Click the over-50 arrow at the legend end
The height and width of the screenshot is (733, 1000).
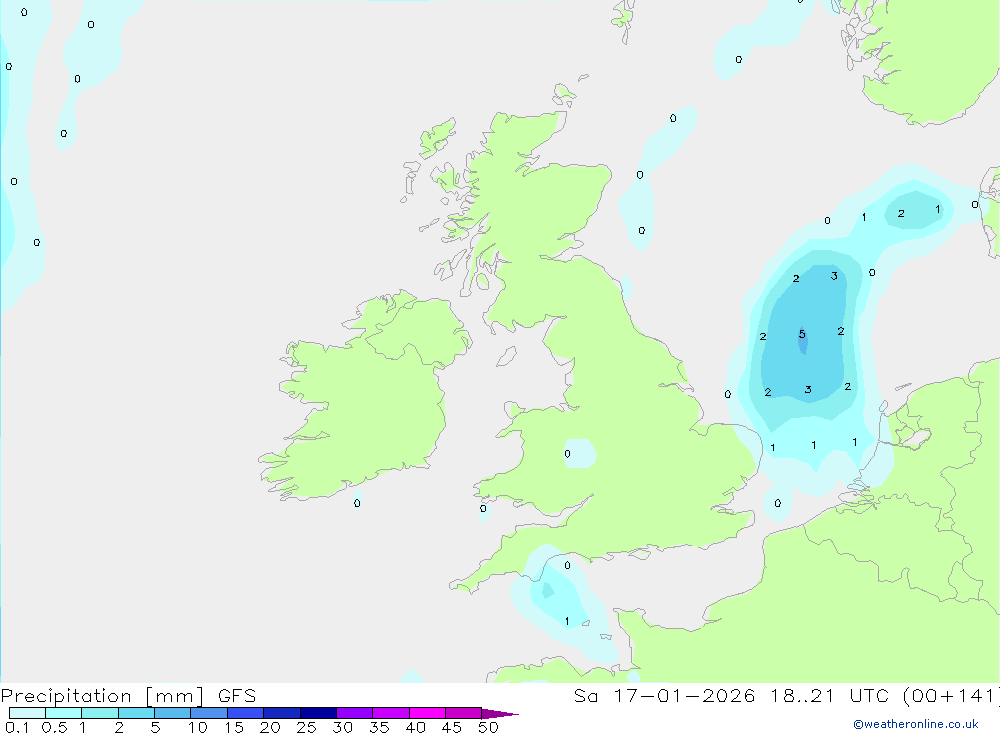(x=500, y=714)
